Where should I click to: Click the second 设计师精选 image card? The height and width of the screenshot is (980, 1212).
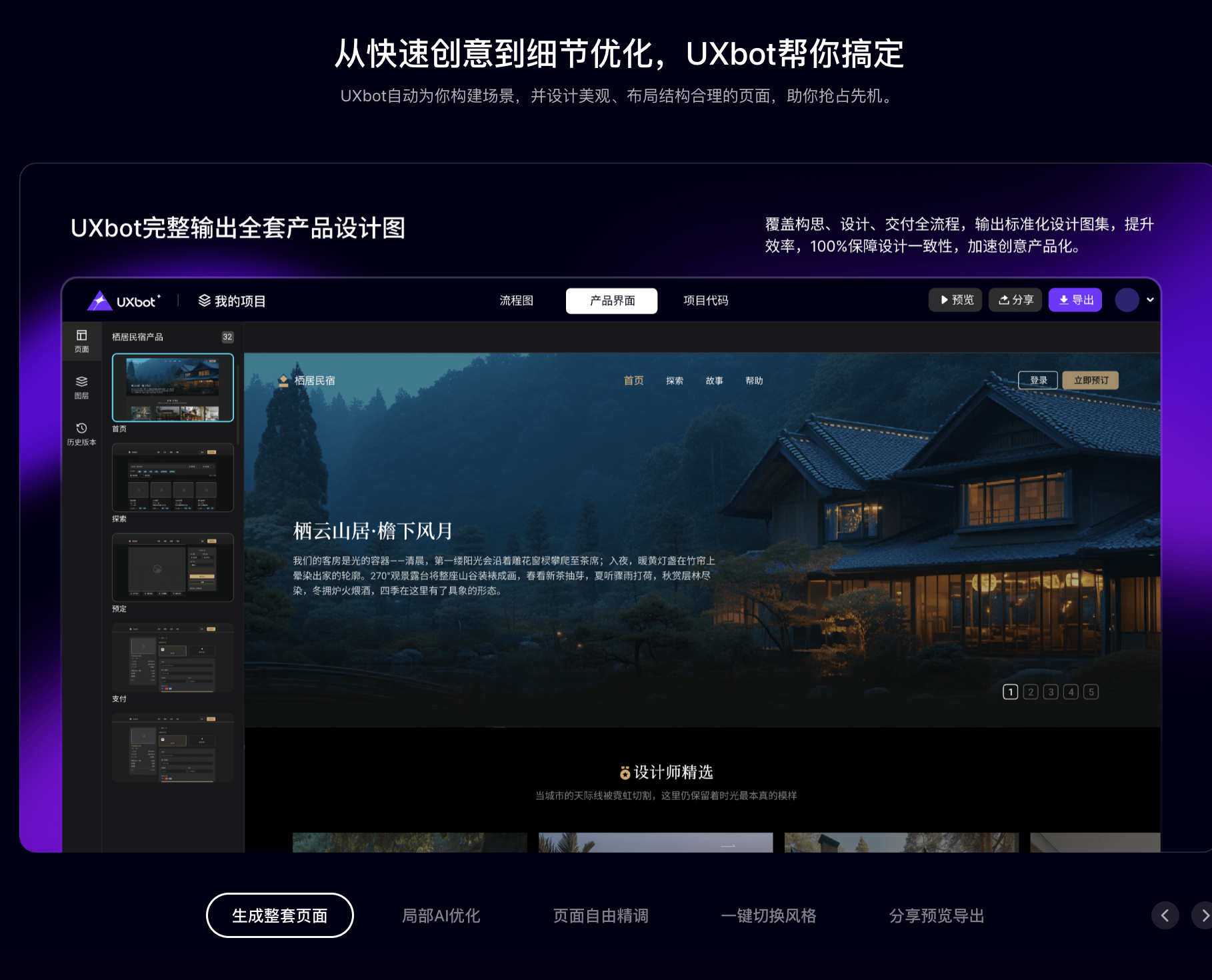[x=656, y=842]
